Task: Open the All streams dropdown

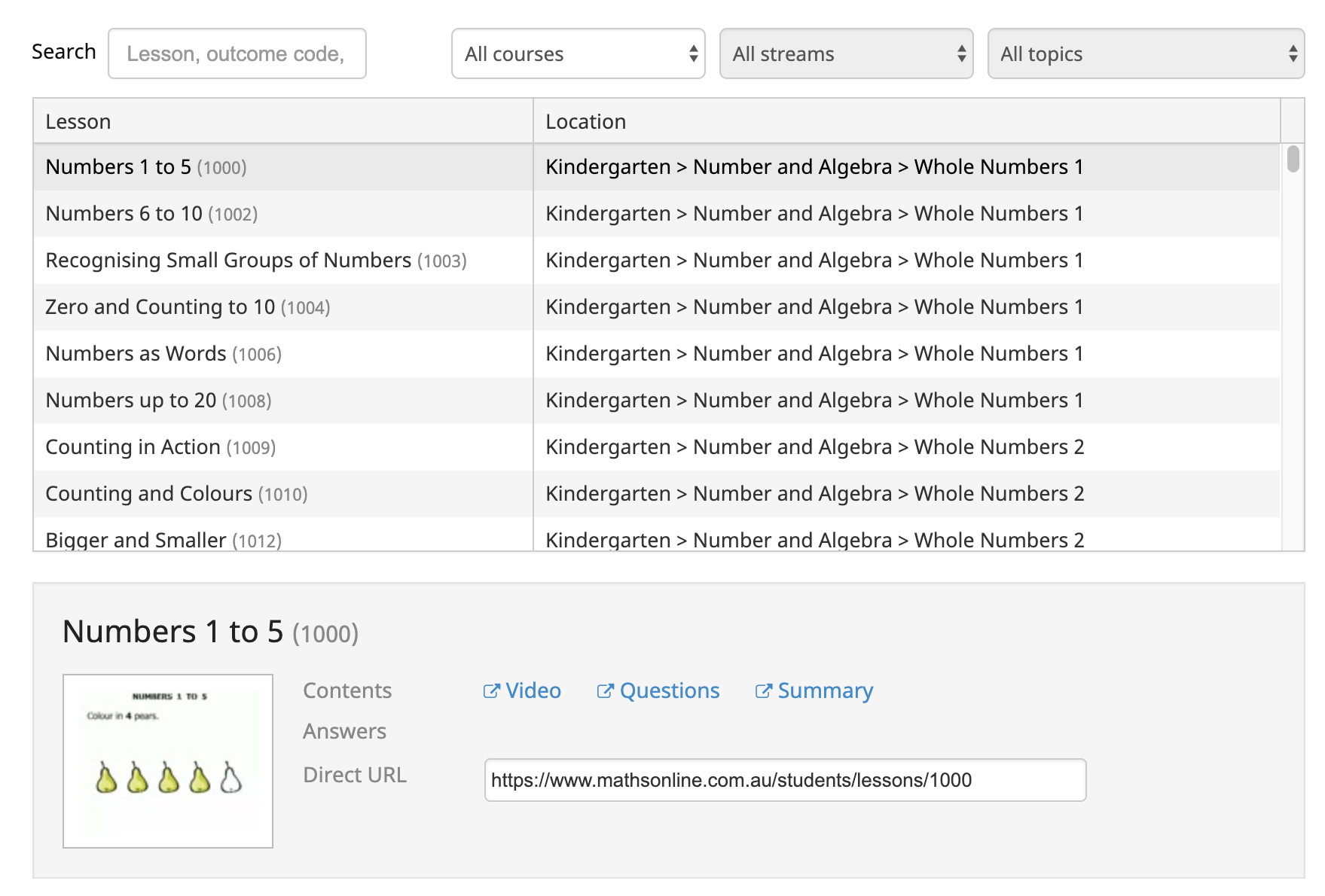Action: 846,53
